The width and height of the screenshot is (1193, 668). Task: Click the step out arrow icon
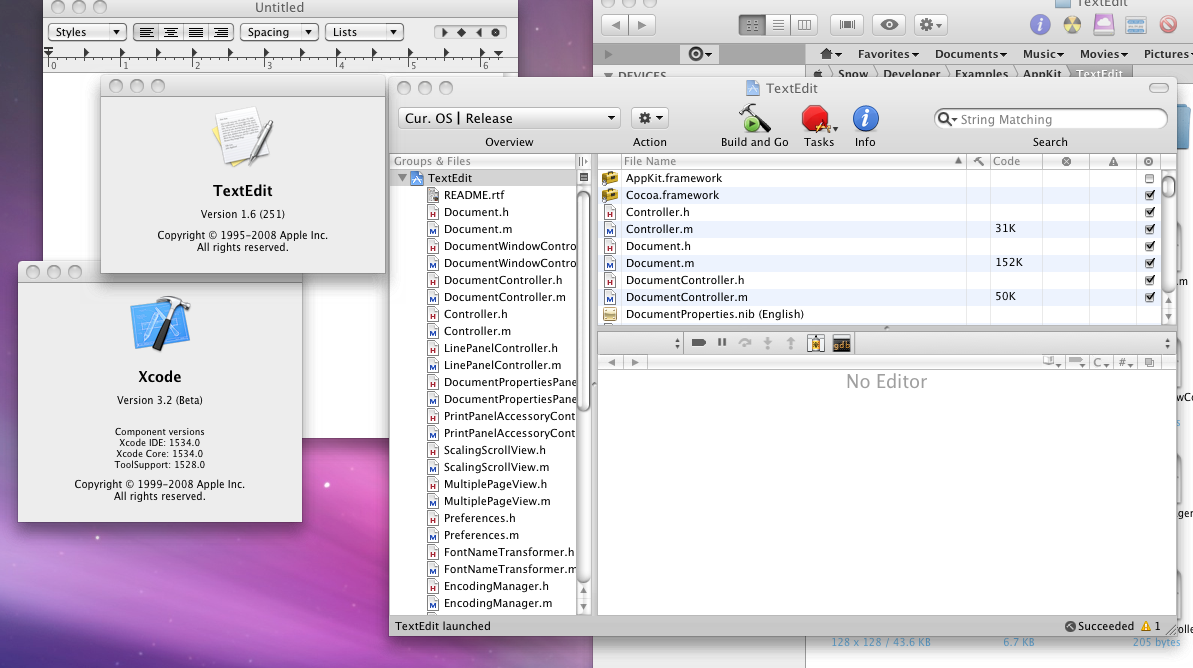[x=791, y=343]
